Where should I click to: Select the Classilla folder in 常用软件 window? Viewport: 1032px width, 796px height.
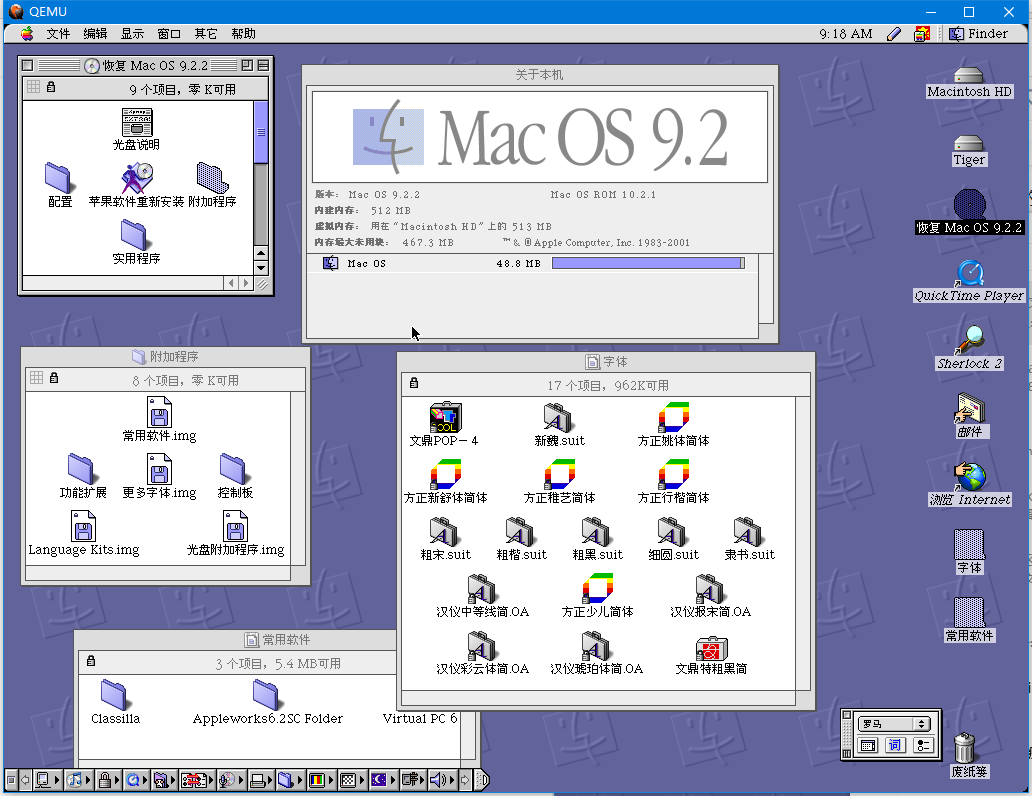click(x=114, y=695)
